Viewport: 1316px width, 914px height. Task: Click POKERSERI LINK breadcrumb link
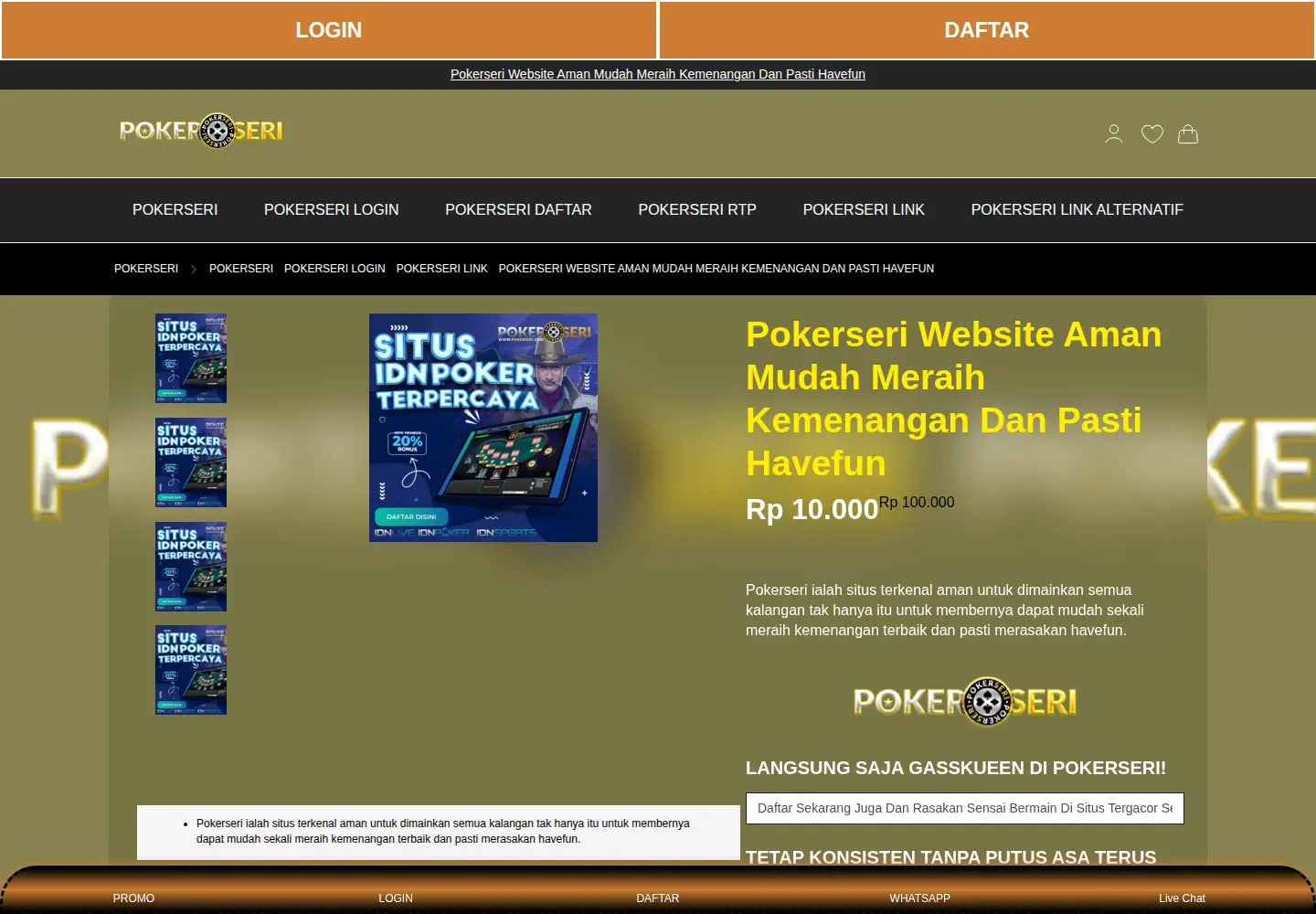click(x=442, y=269)
